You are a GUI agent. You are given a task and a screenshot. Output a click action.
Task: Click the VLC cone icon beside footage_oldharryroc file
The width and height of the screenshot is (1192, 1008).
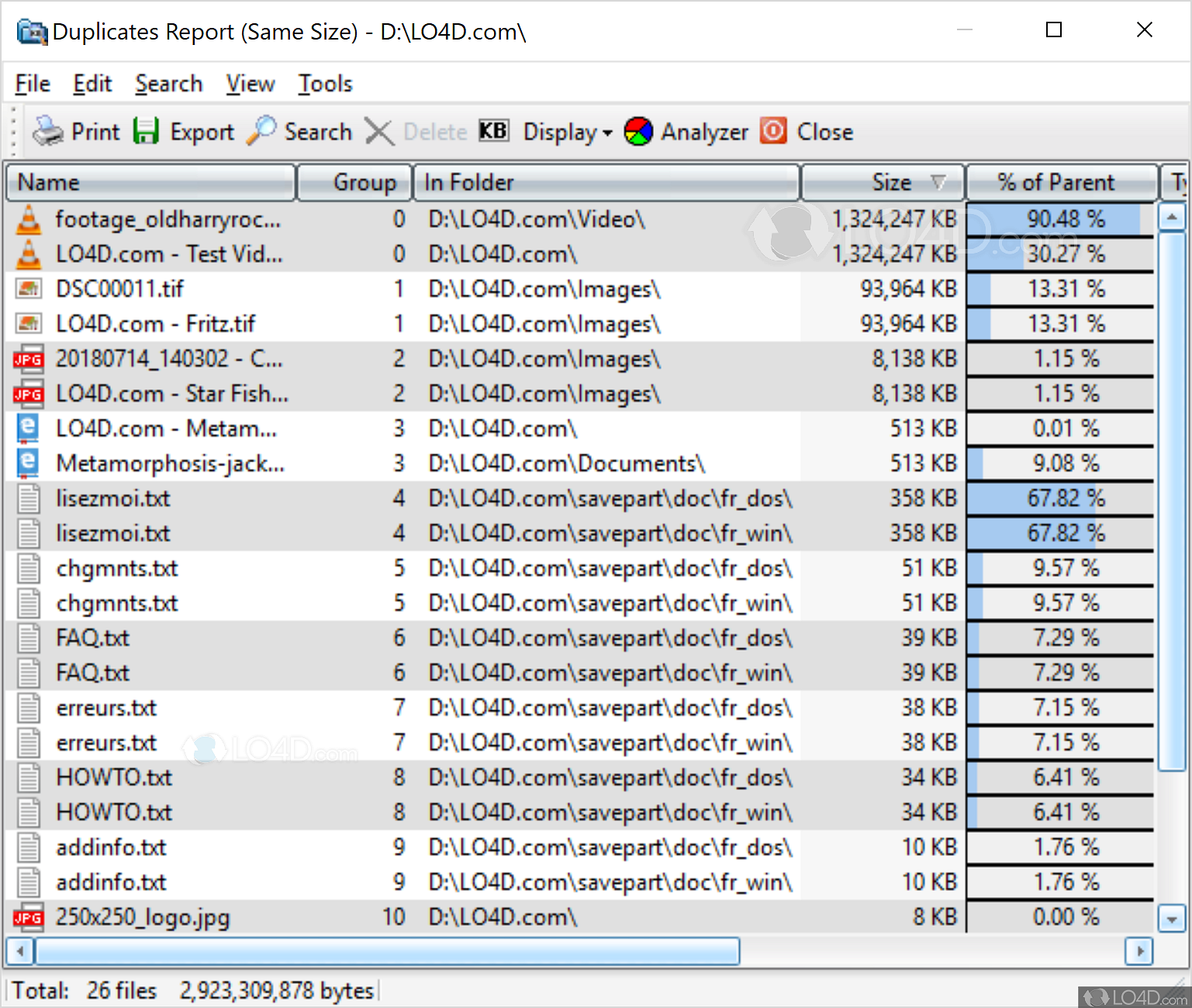point(28,219)
